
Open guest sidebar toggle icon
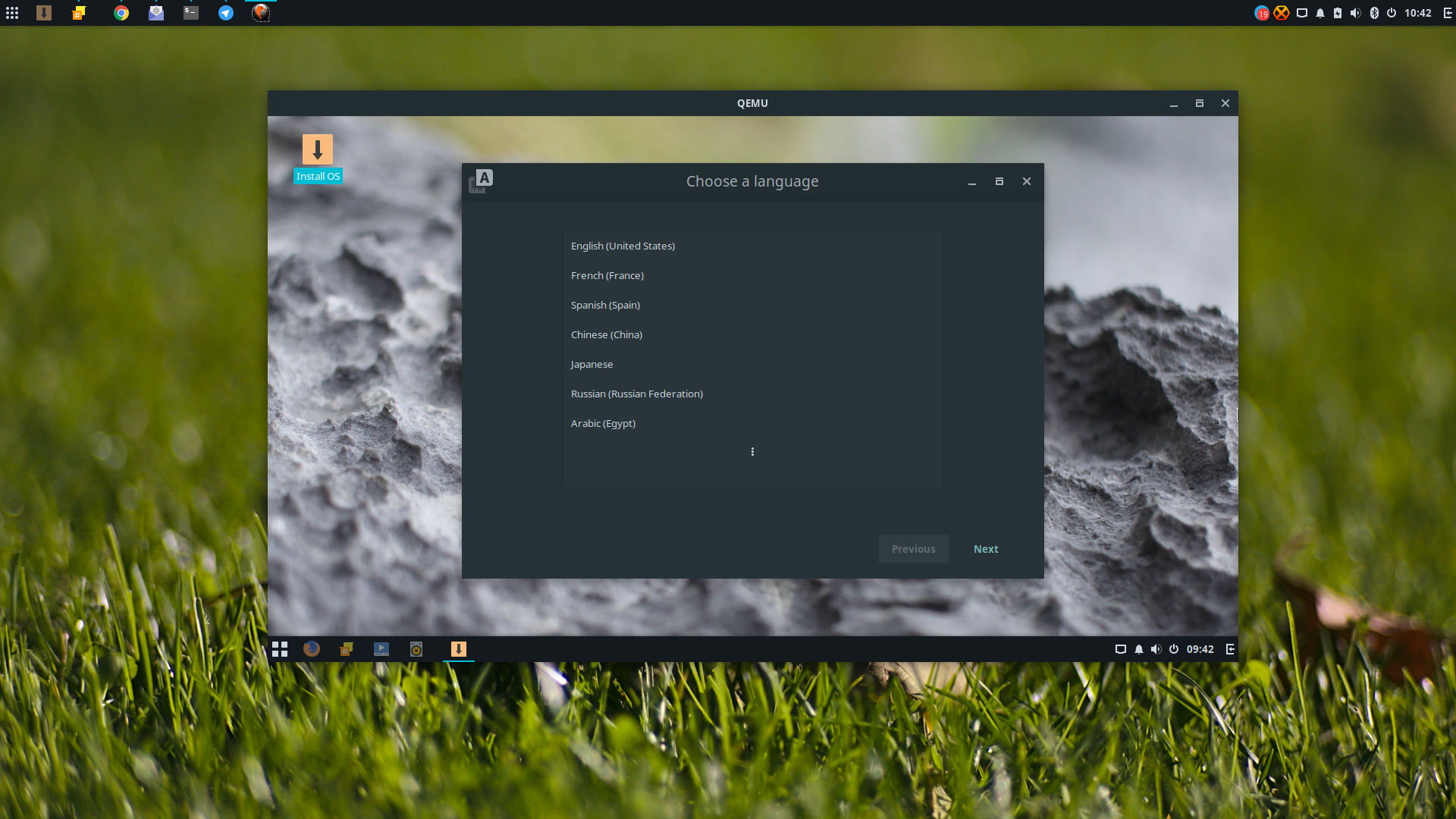click(1230, 649)
